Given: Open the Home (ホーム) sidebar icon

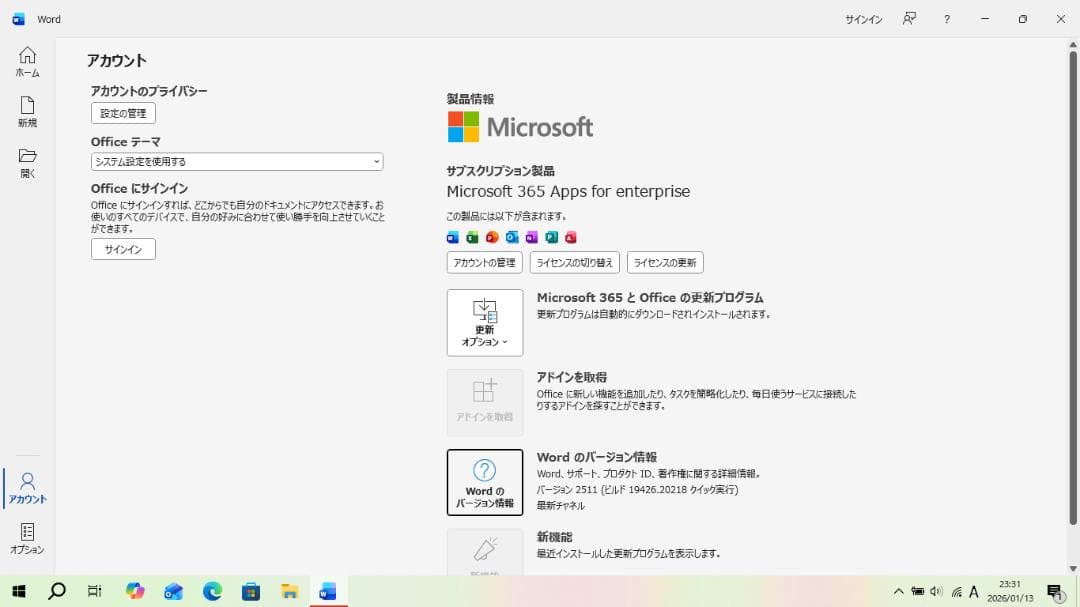Looking at the screenshot, I should click(27, 60).
